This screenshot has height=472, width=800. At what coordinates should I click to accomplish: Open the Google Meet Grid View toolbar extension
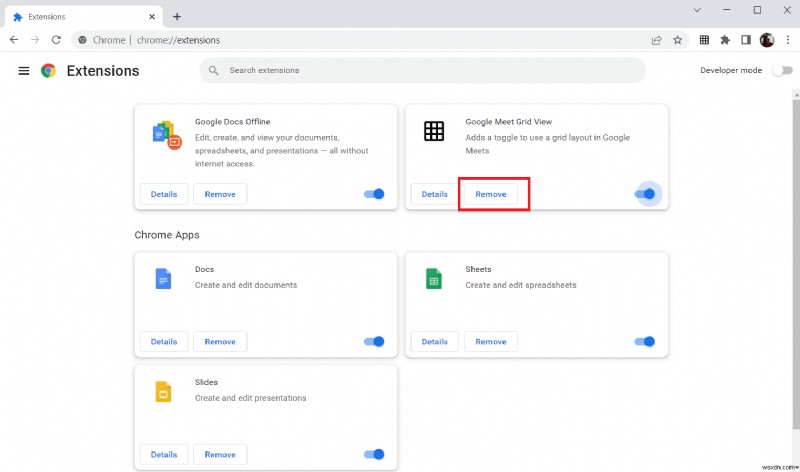click(x=704, y=40)
